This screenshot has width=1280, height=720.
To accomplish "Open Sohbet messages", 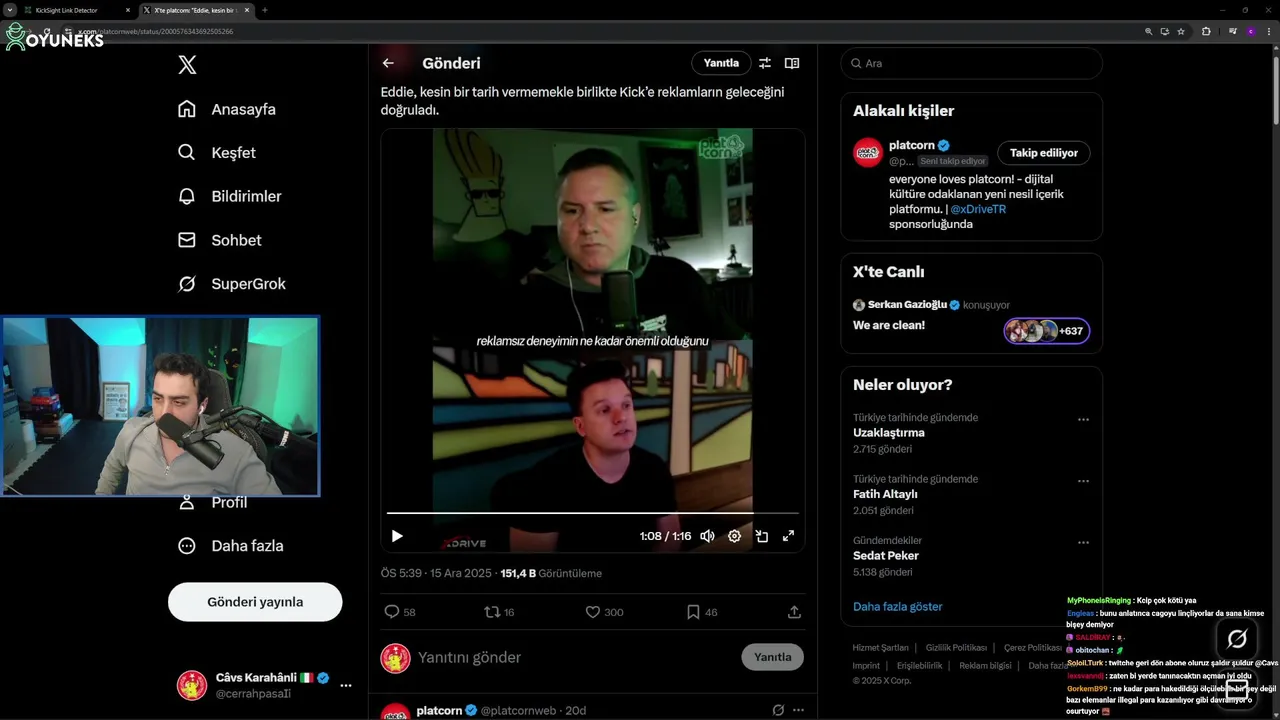I will click(220, 240).
